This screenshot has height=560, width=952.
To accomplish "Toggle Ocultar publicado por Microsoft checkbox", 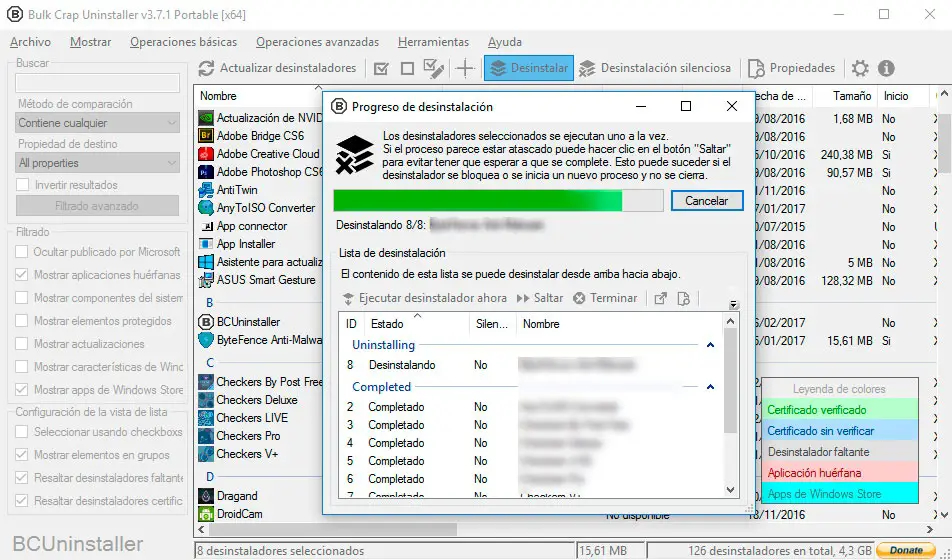I will 22,251.
